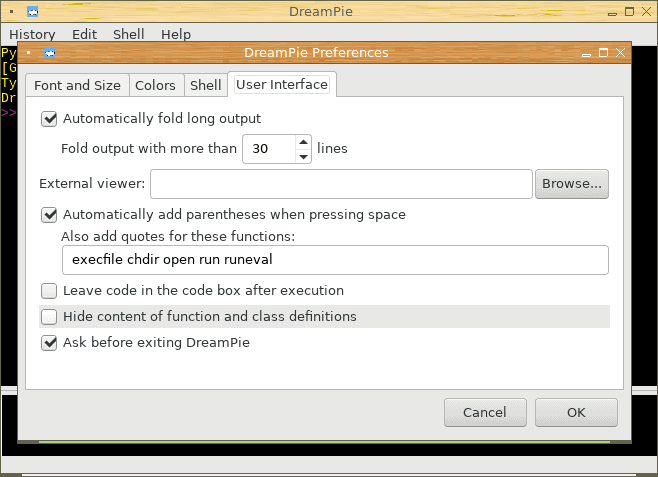658x477 pixels.
Task: Minimize the main DreamPie window
Action: 612,12
